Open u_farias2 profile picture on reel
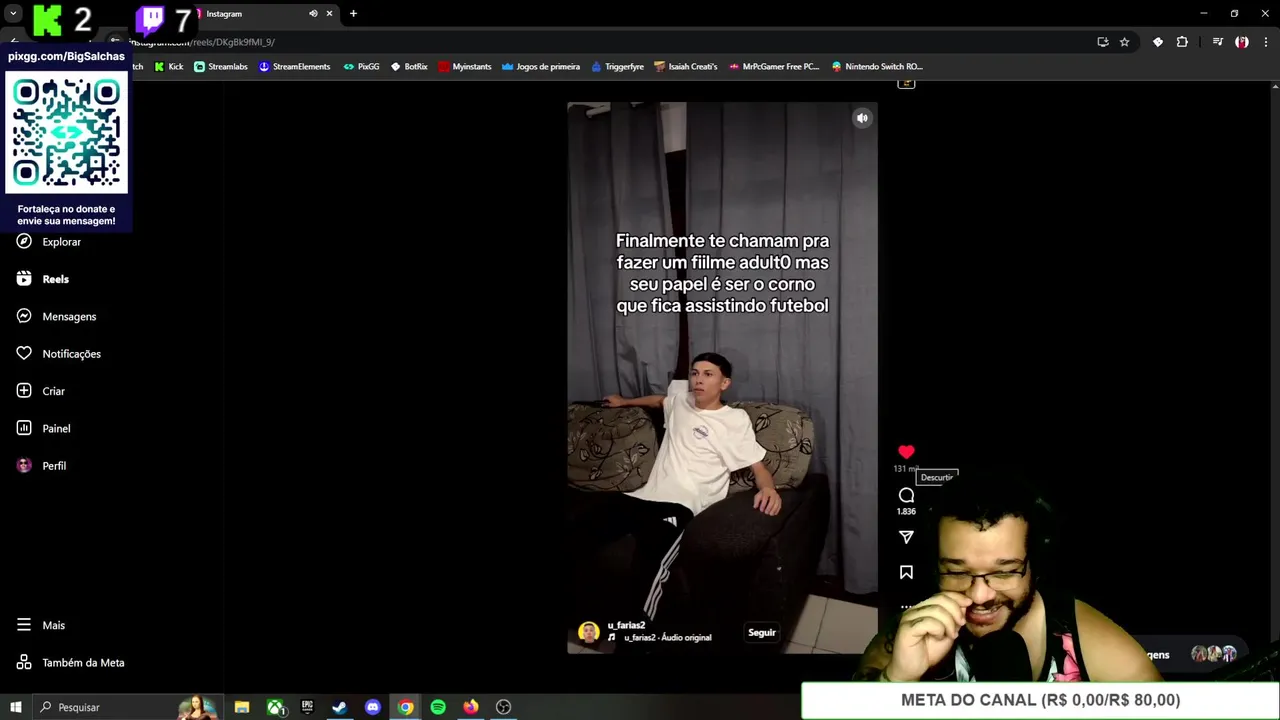The height and width of the screenshot is (720, 1280). tap(589, 632)
